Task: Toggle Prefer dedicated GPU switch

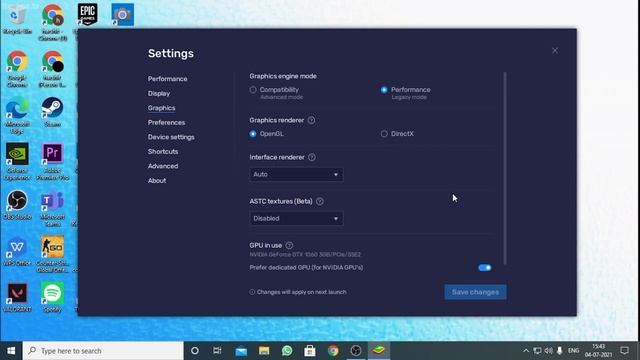Action: click(x=485, y=268)
